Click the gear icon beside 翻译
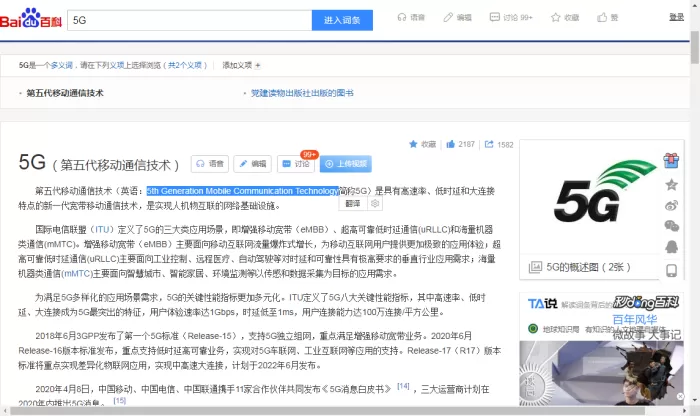 (x=375, y=204)
